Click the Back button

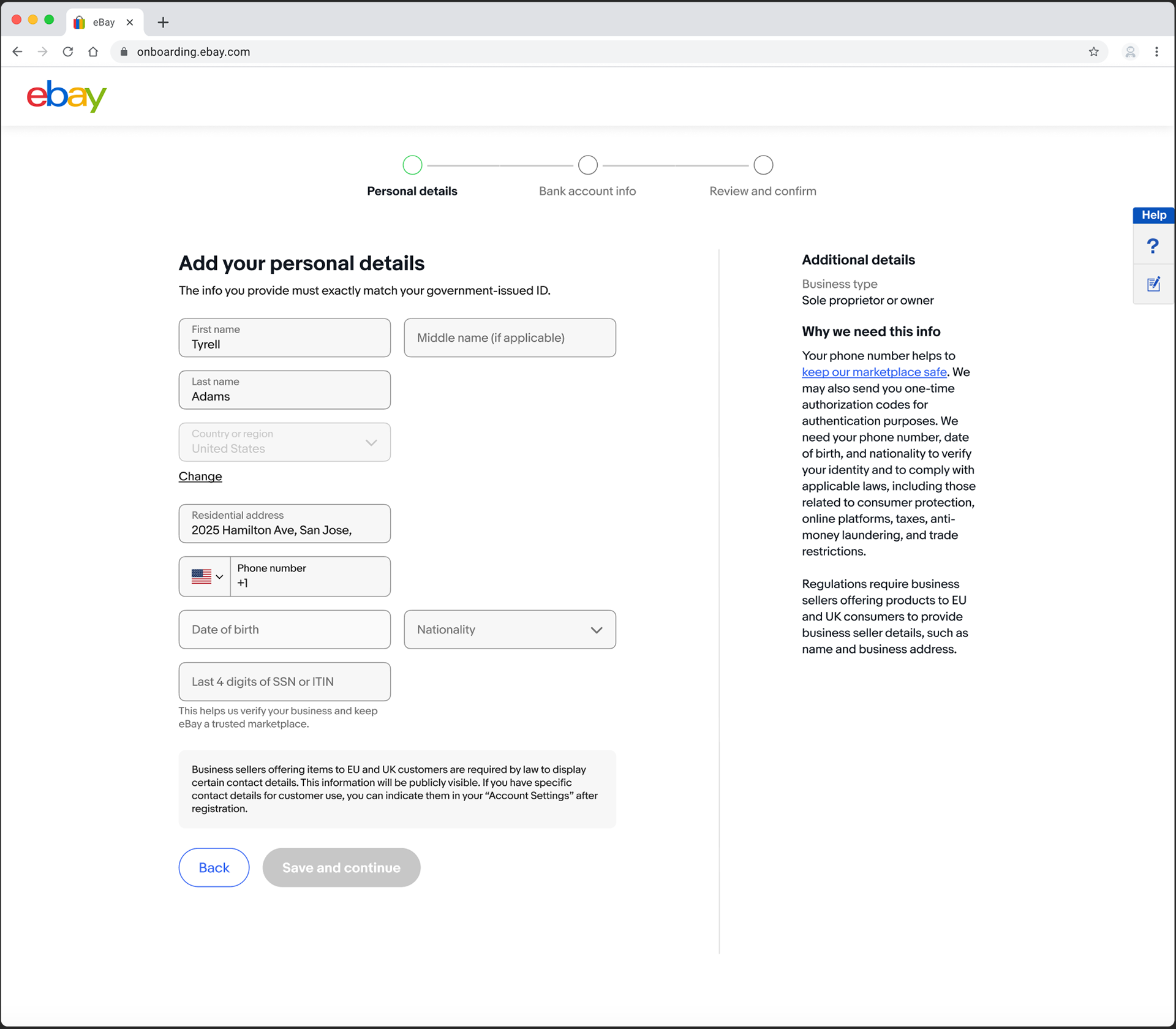[214, 867]
